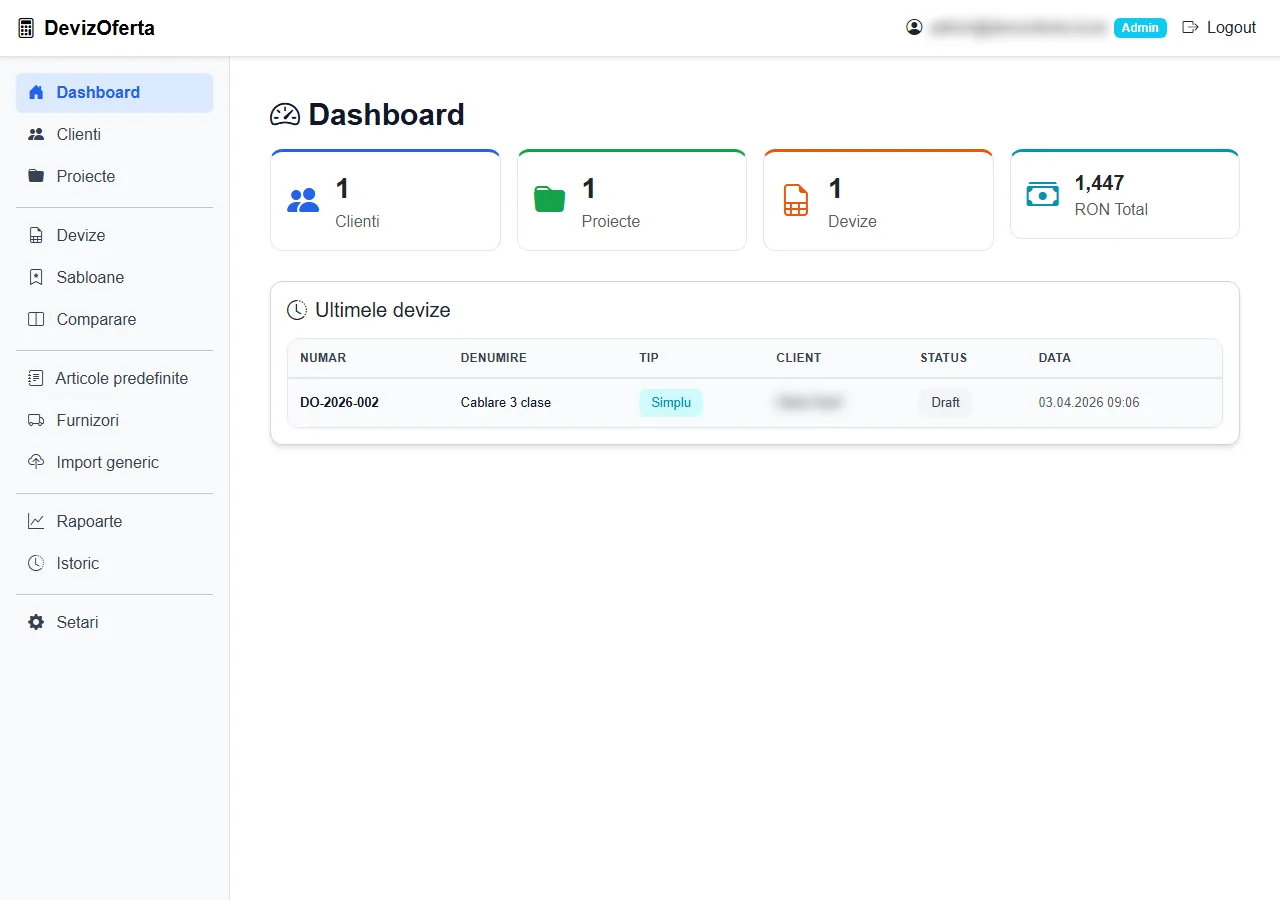Click the speedometer icon beside Dashboard heading
Screen dimensions: 1280x900
[285, 115]
